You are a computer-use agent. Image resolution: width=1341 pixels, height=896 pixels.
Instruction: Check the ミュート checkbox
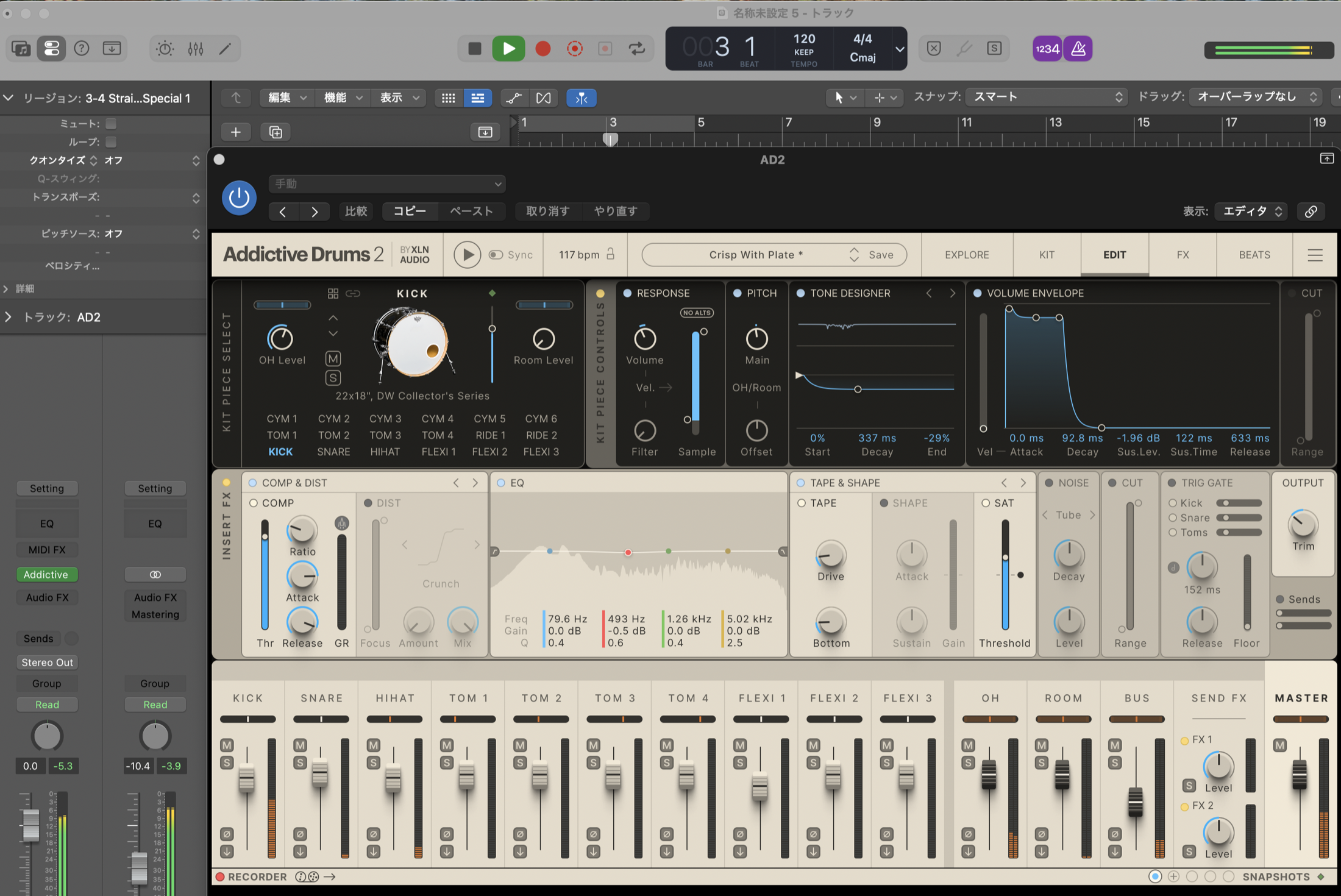point(111,124)
